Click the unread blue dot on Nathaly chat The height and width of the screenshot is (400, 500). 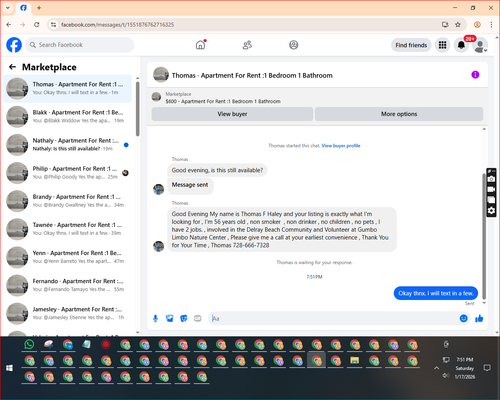pyautogui.click(x=126, y=145)
